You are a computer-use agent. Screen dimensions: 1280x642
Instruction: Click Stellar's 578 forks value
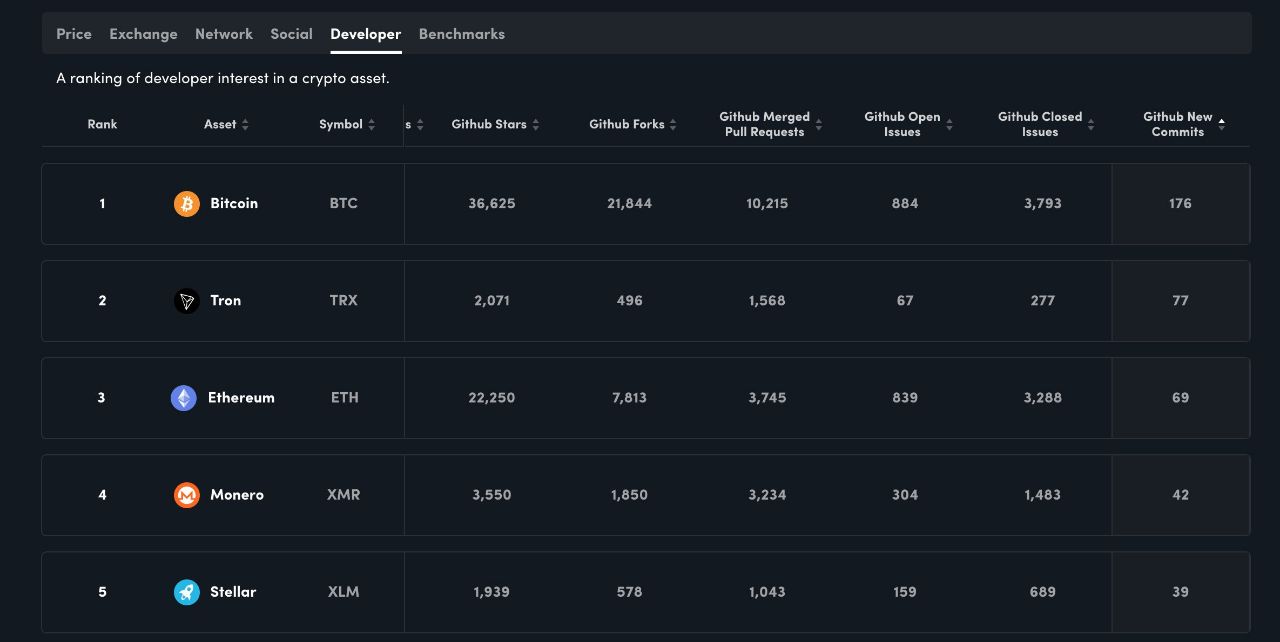(629, 591)
